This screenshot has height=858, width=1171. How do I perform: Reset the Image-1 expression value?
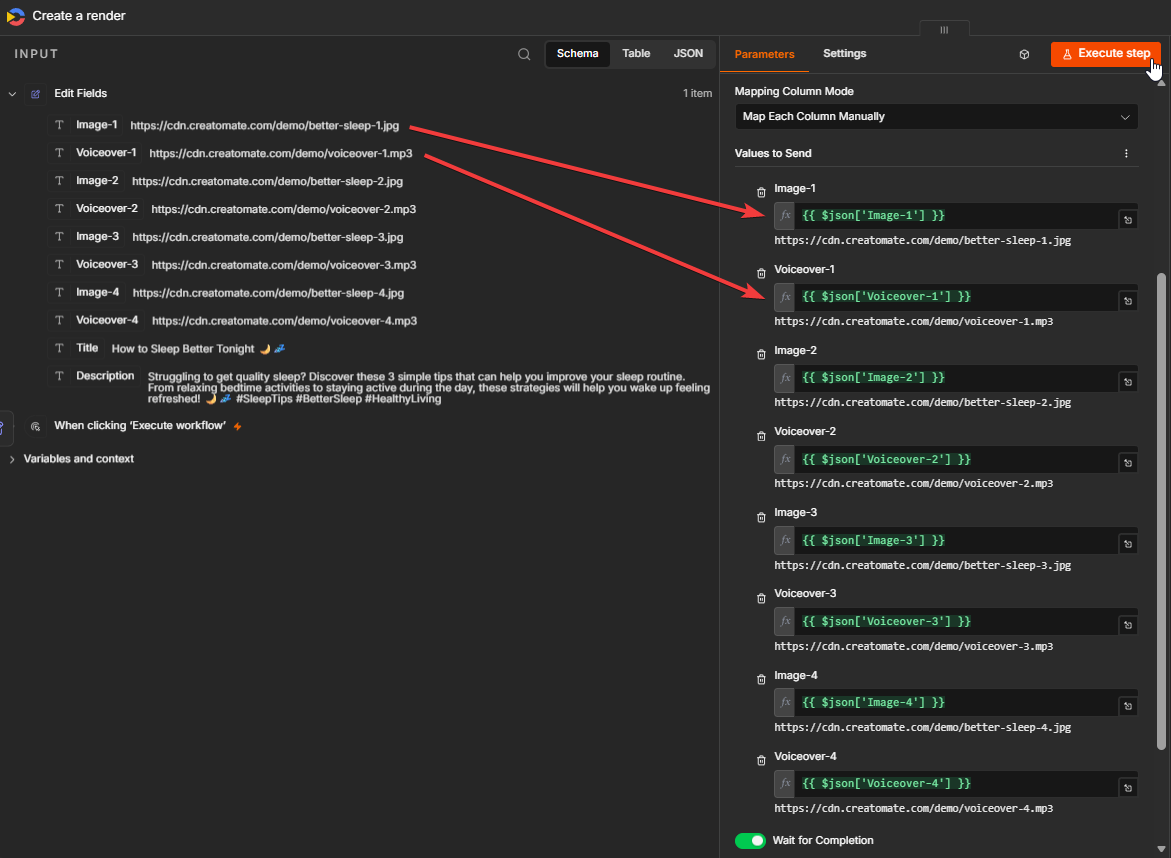(1128, 220)
